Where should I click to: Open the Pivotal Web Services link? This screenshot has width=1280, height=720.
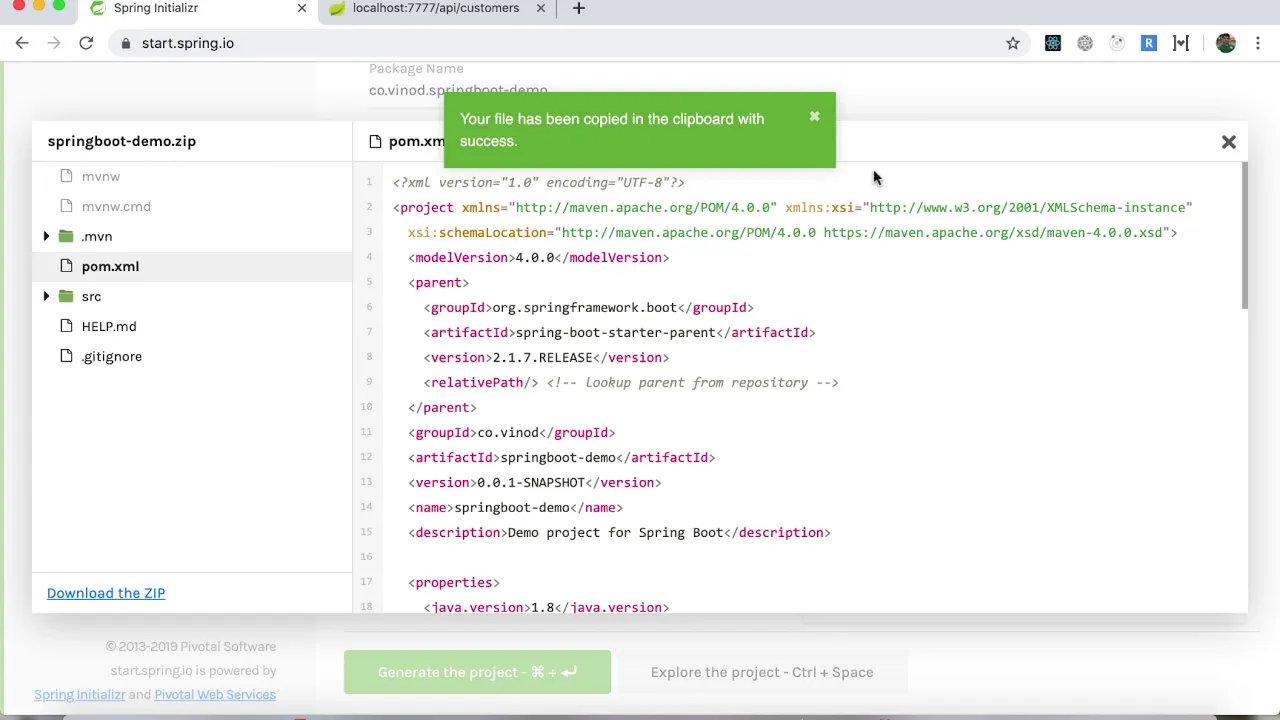(x=215, y=694)
